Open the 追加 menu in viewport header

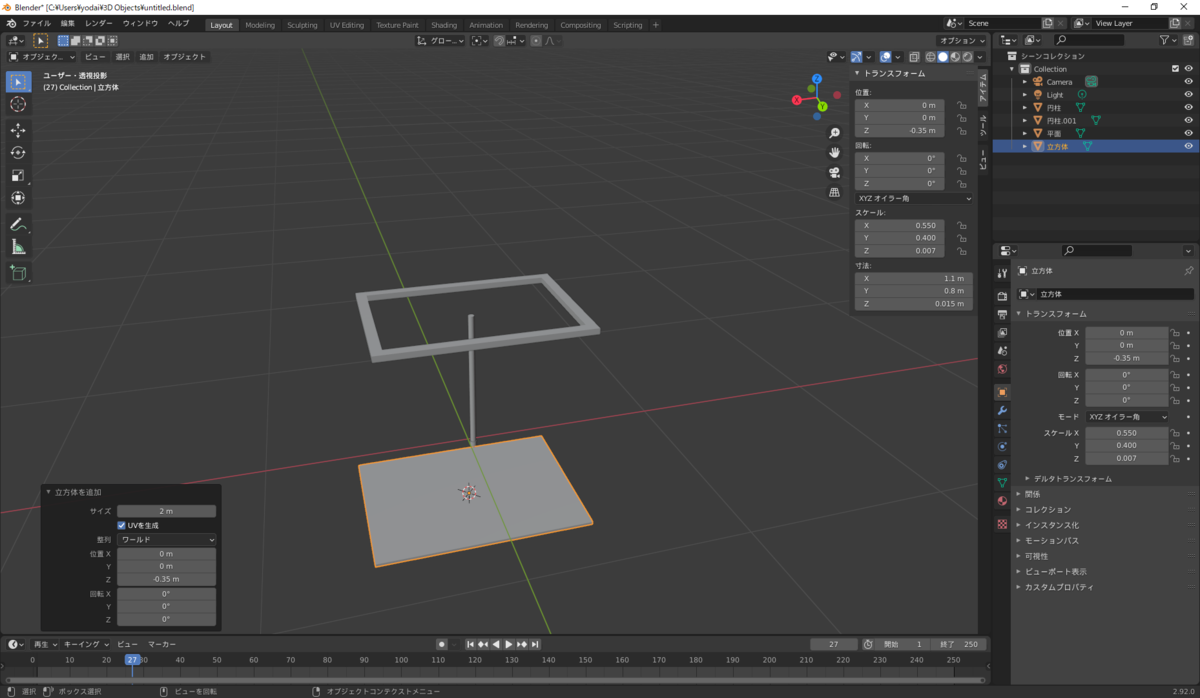147,57
